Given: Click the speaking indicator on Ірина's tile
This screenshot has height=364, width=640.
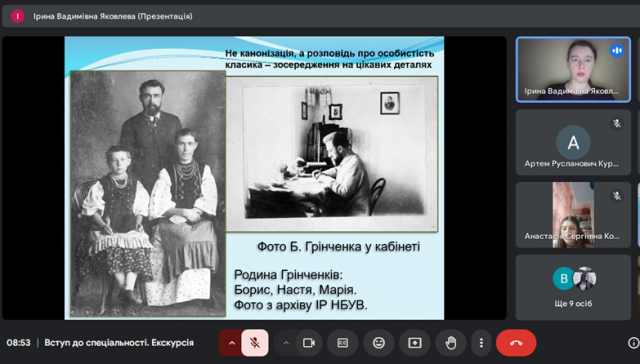Looking at the screenshot, I should point(617,51).
